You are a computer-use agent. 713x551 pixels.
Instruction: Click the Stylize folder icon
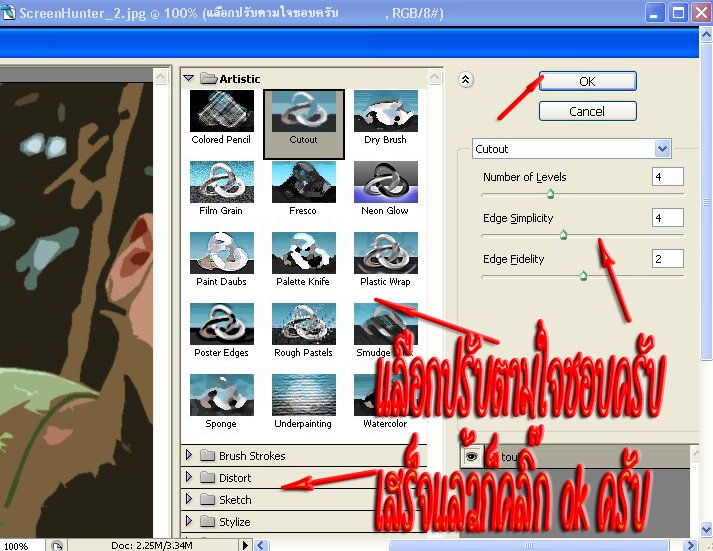pyautogui.click(x=207, y=521)
